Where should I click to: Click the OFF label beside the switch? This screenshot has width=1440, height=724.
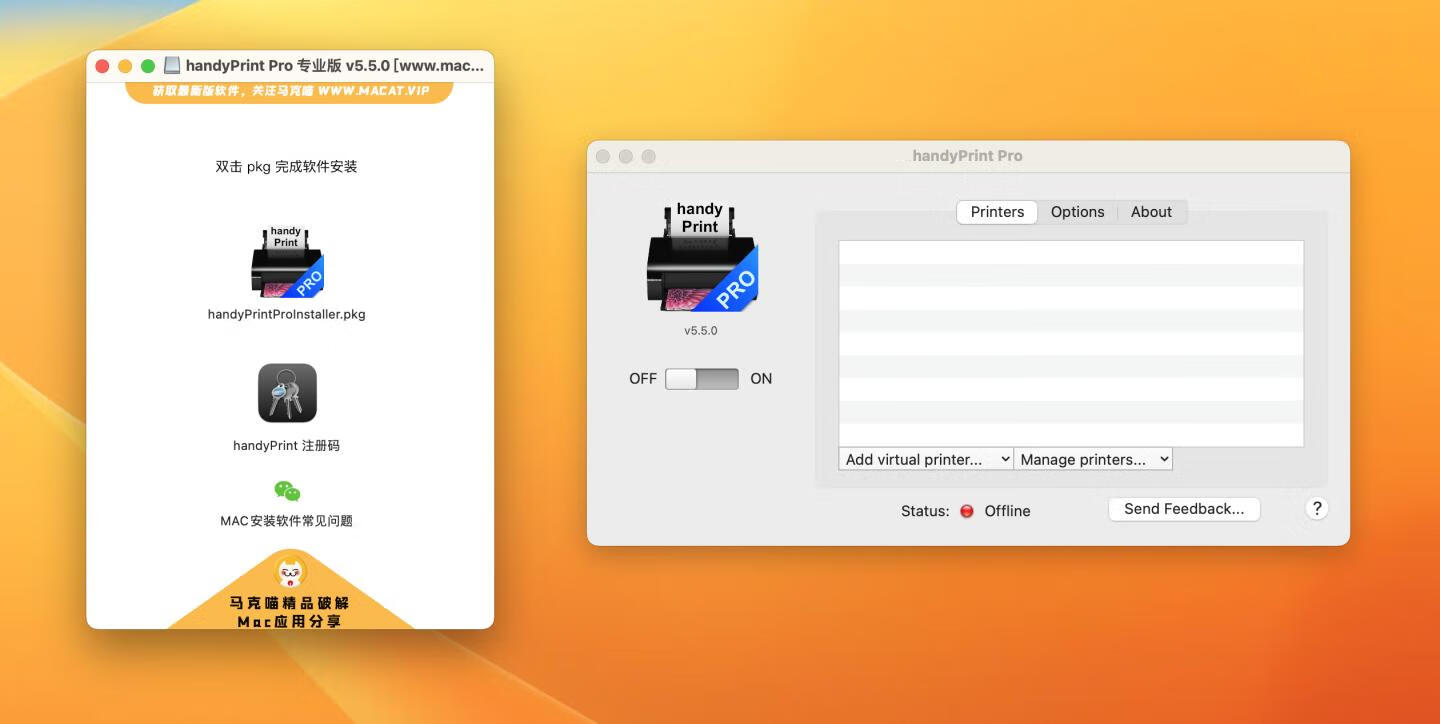pyautogui.click(x=643, y=379)
